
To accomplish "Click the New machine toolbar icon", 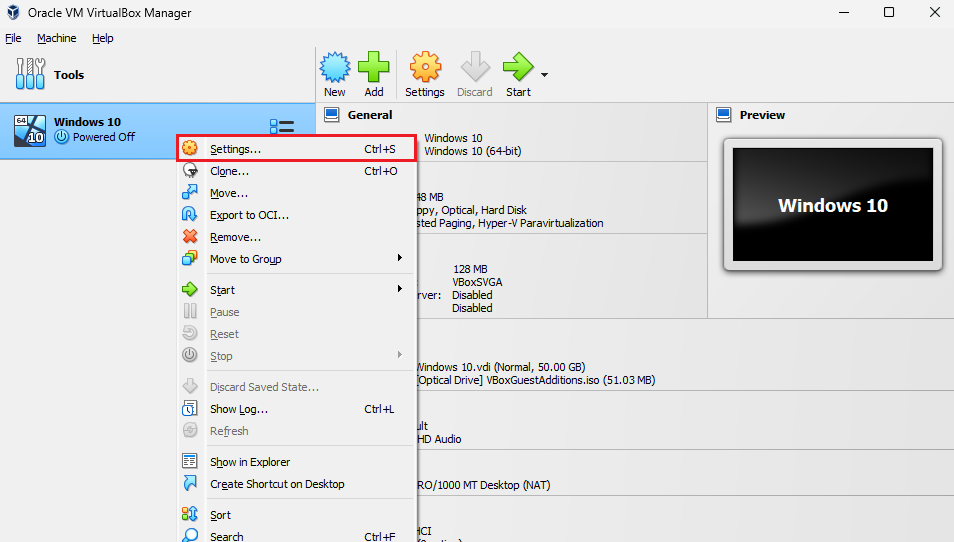I will [x=335, y=67].
